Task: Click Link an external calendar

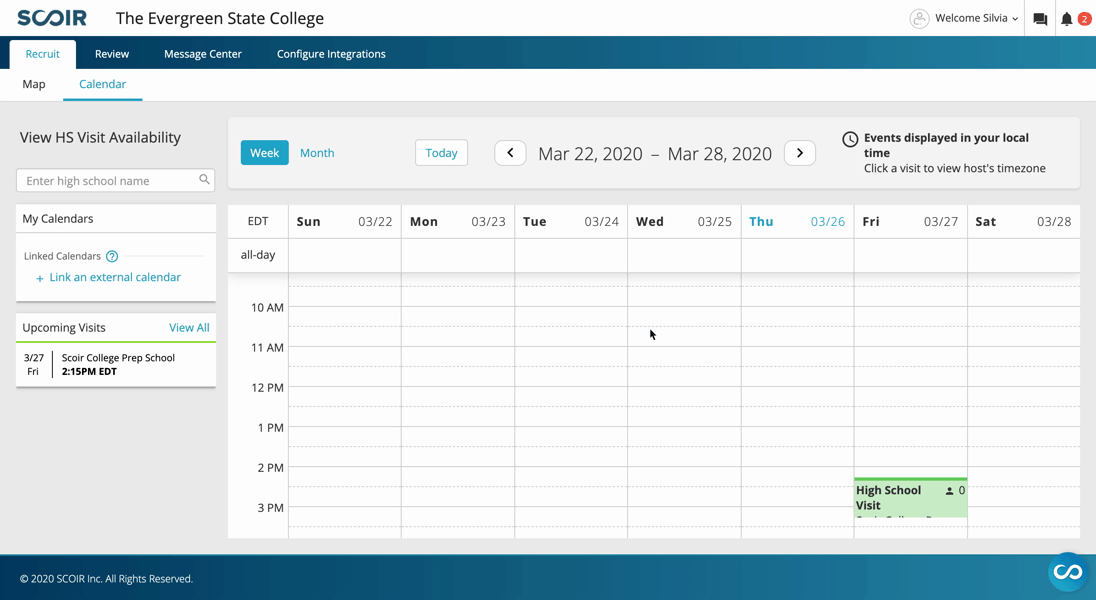Action: coord(108,277)
